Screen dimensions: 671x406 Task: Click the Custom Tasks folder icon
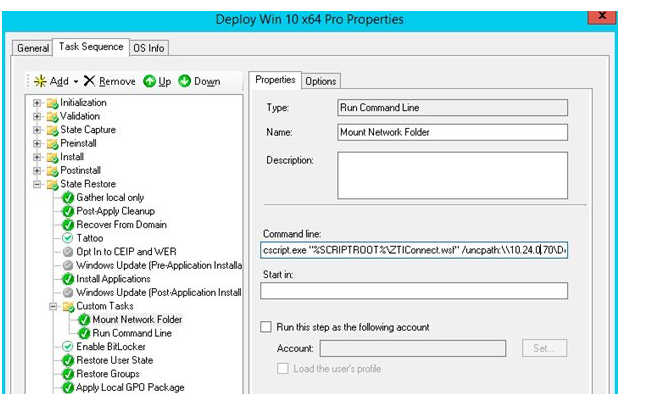(x=68, y=307)
